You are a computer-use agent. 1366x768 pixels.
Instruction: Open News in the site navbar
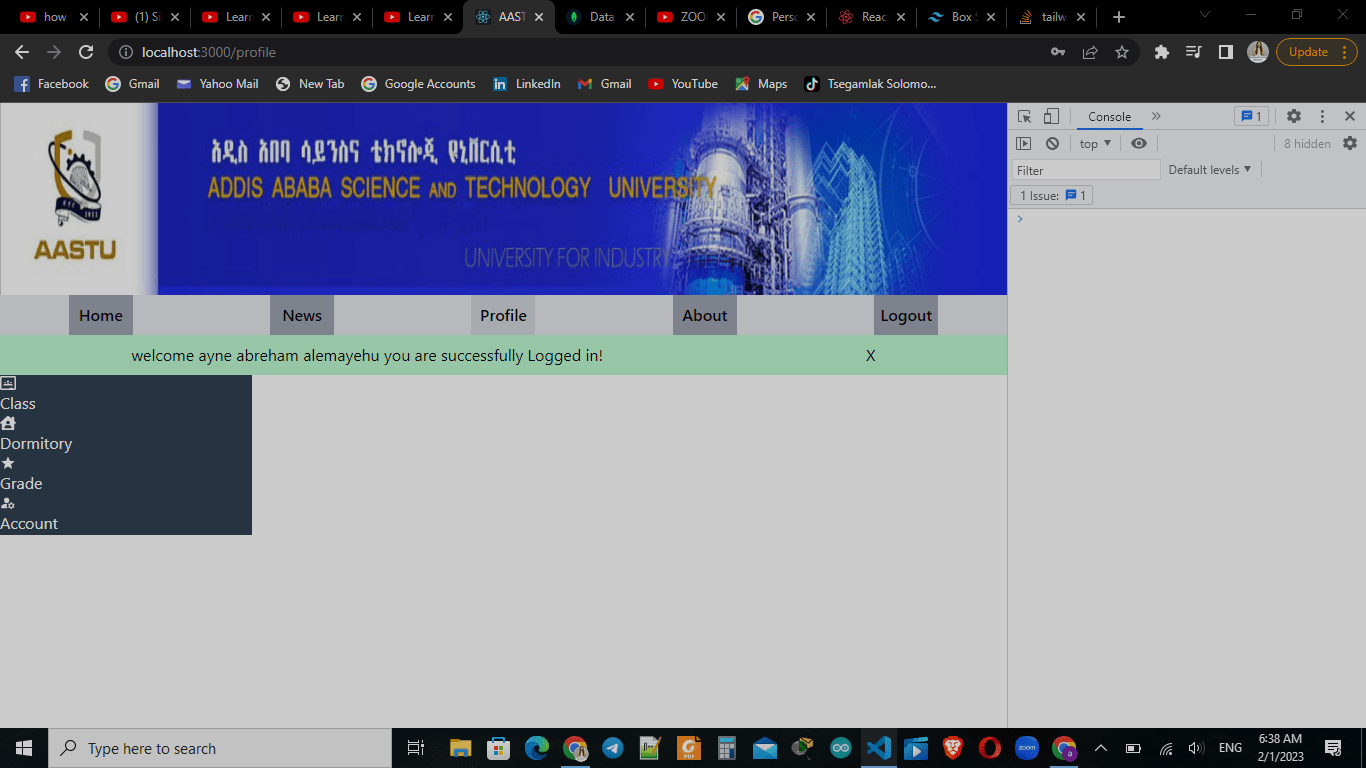[302, 315]
